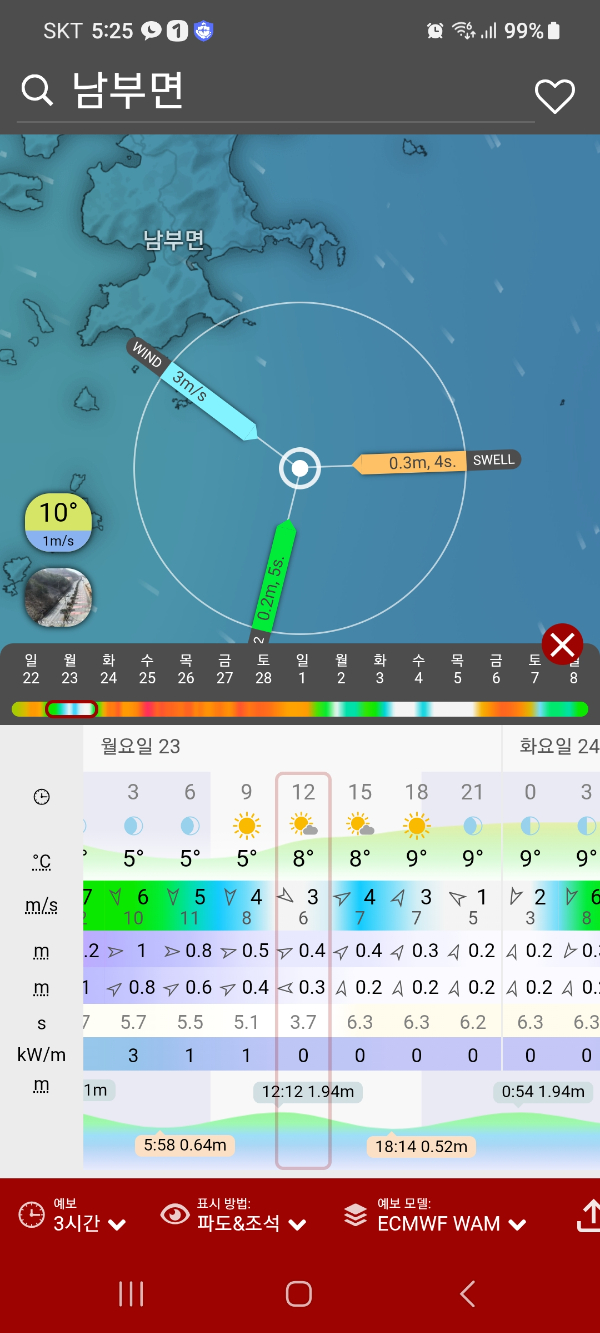Select day 월 23 in the timeline
This screenshot has height=1333, width=600.
[70, 669]
